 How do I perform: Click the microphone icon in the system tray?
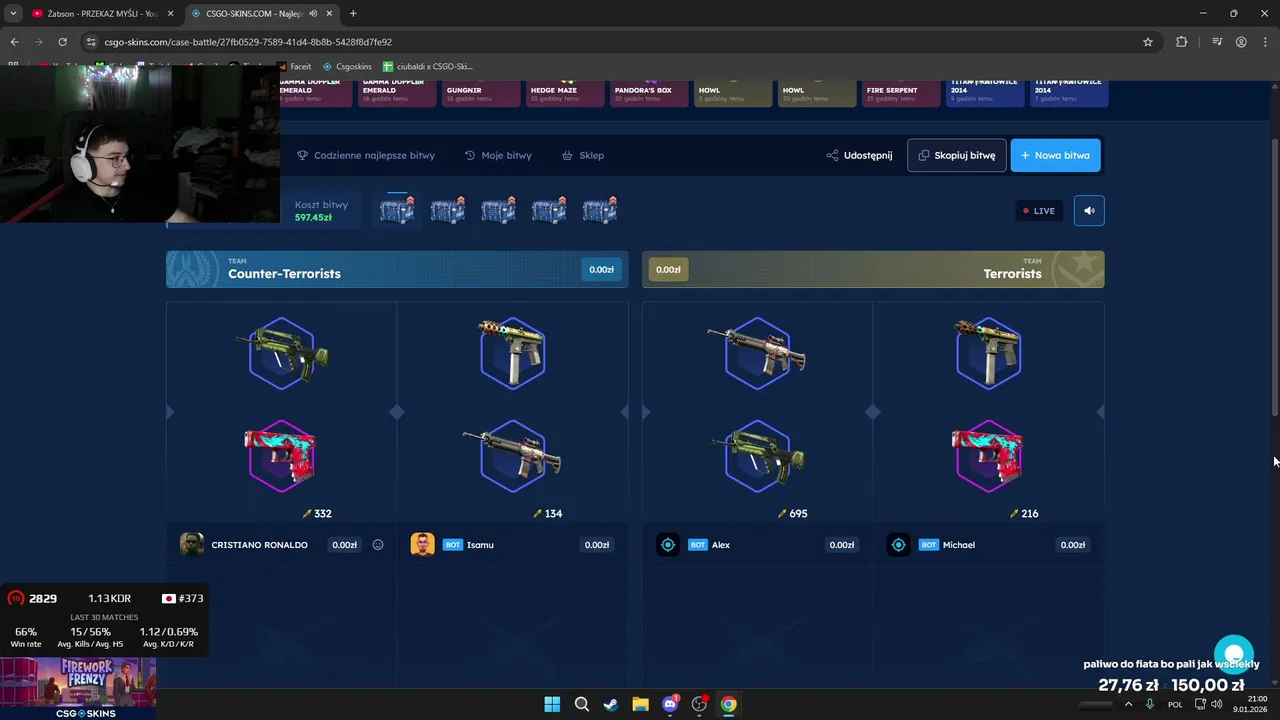pyautogui.click(x=1150, y=704)
